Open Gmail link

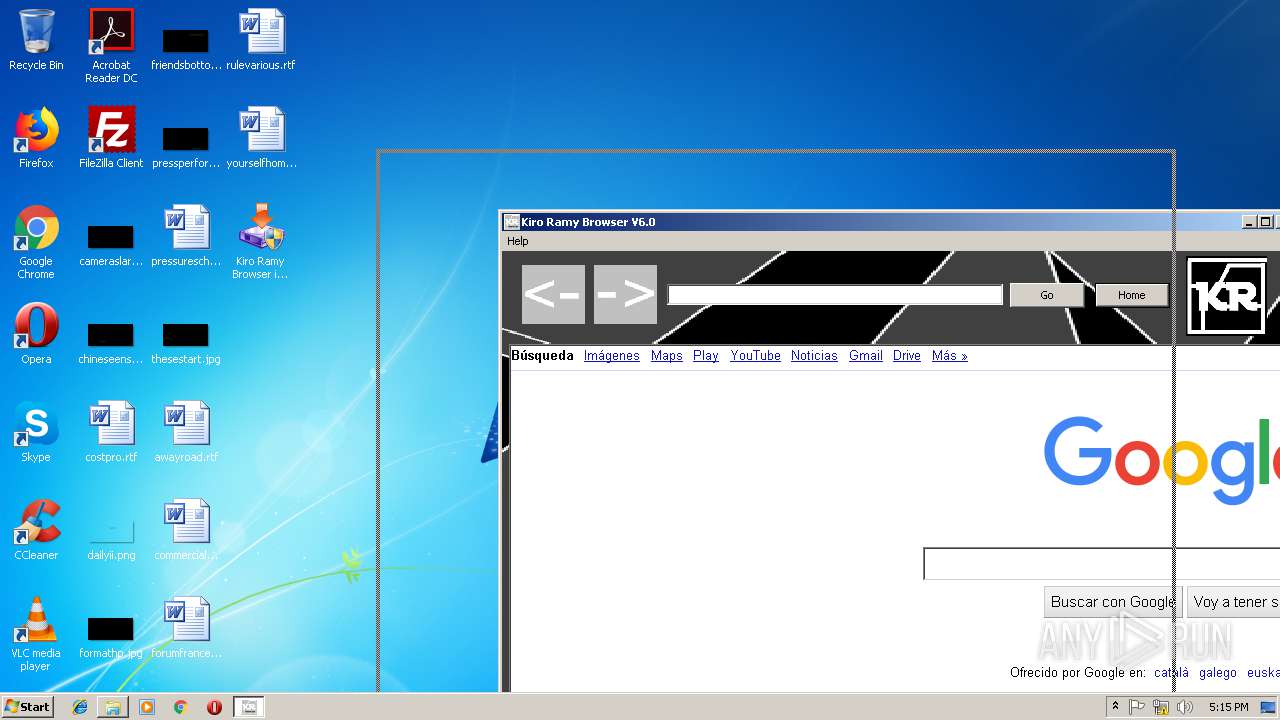click(866, 356)
